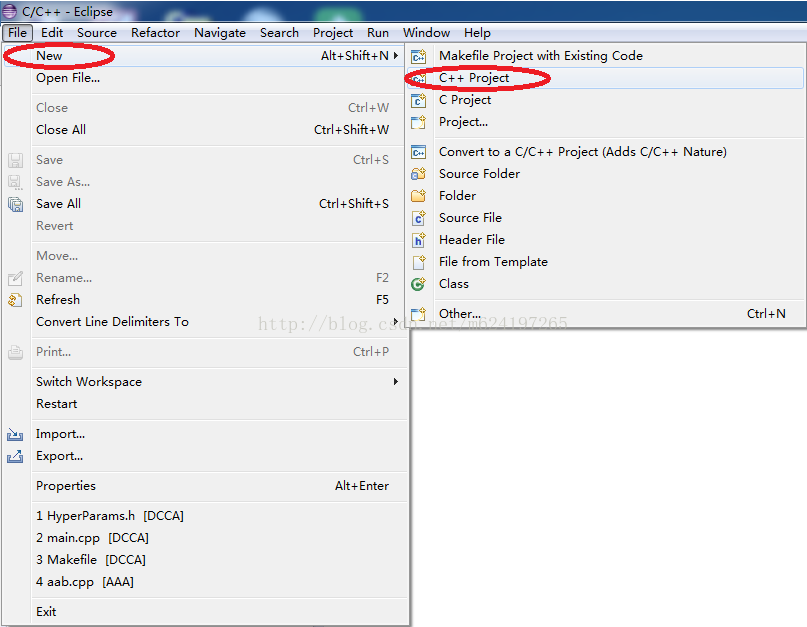The width and height of the screenshot is (807, 627).
Task: Click the Import icon
Action: 15,435
